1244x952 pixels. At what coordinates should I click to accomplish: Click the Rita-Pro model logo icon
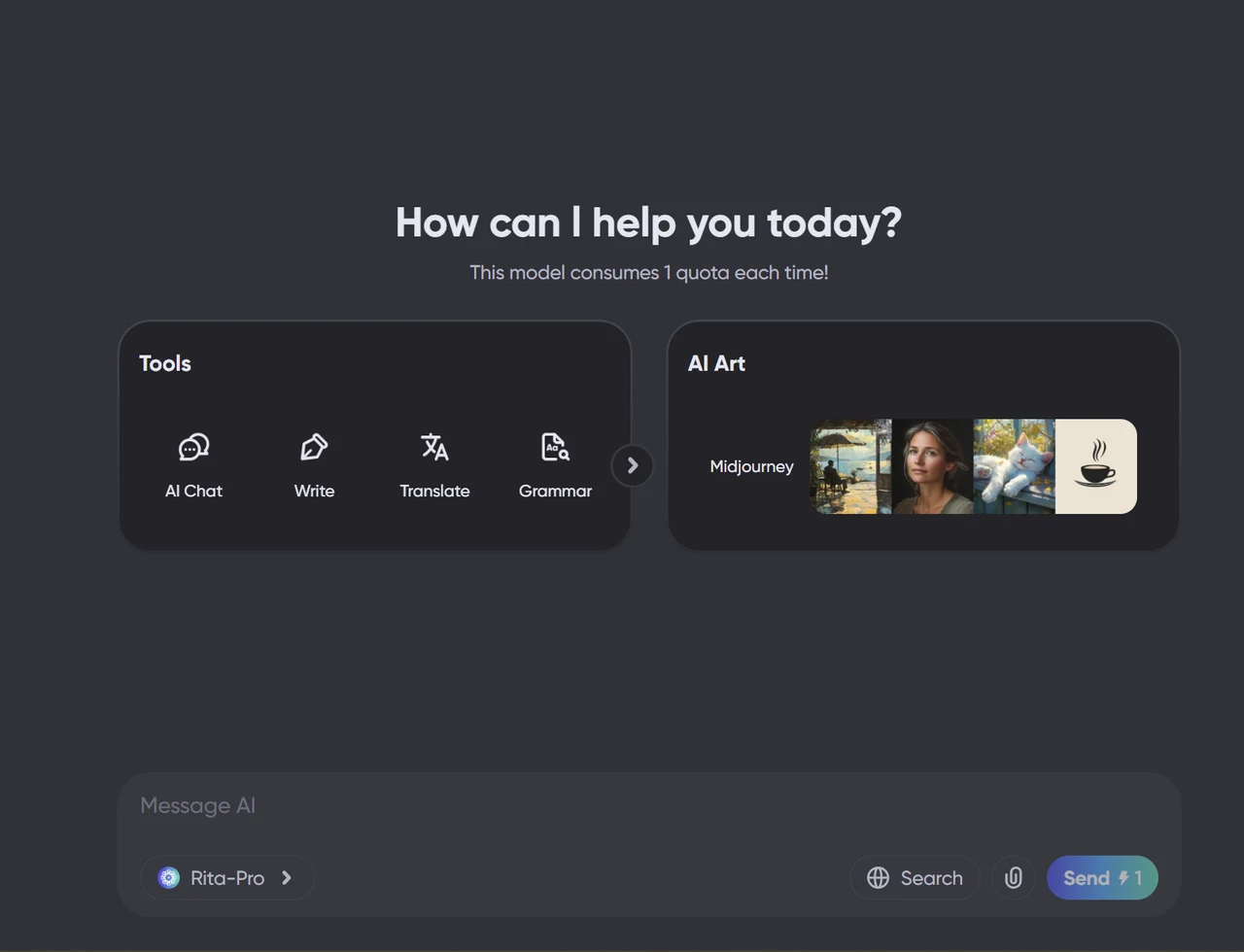coord(169,878)
